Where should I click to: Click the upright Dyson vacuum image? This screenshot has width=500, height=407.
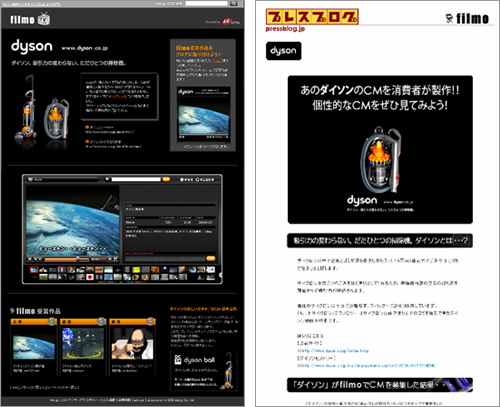(26, 109)
